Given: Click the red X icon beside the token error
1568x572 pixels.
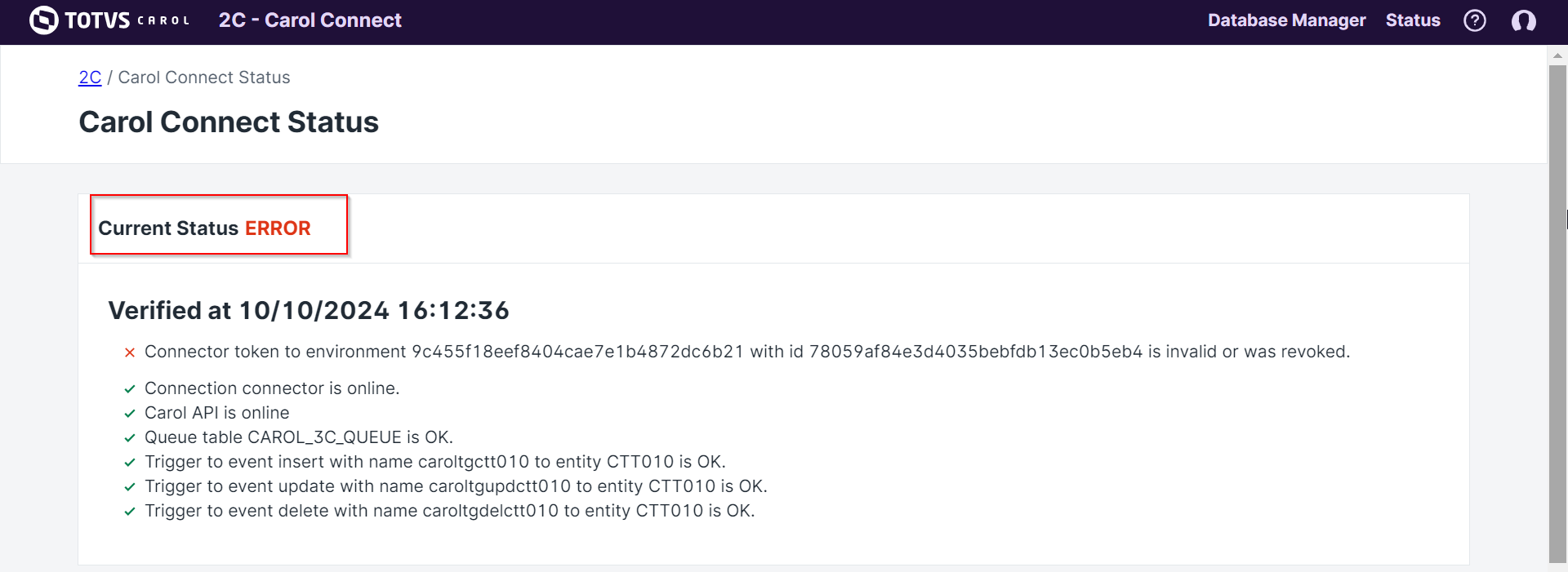Looking at the screenshot, I should (129, 352).
